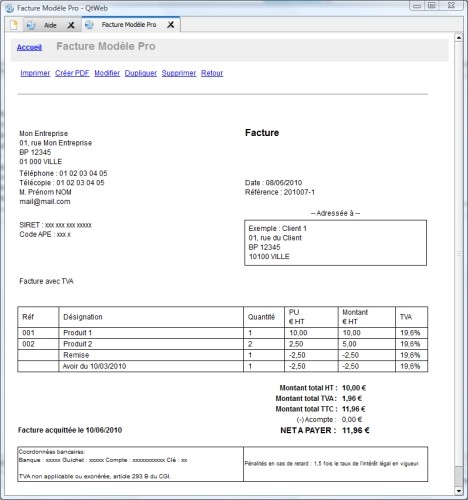Screen dimensions: 468x500
Task: Click the scrollbar down arrow
Action: coord(459,491)
